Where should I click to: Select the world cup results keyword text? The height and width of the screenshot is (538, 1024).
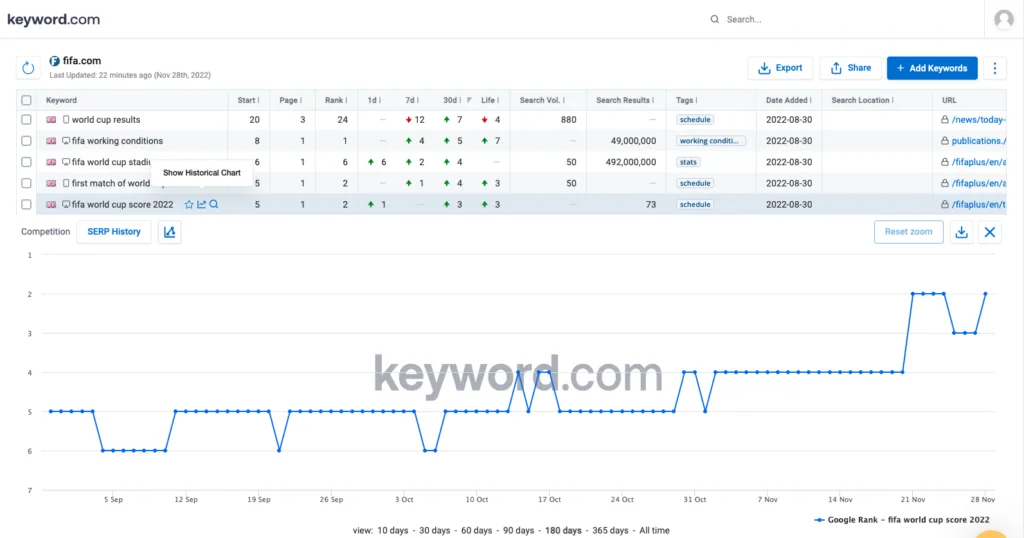pyautogui.click(x=106, y=119)
